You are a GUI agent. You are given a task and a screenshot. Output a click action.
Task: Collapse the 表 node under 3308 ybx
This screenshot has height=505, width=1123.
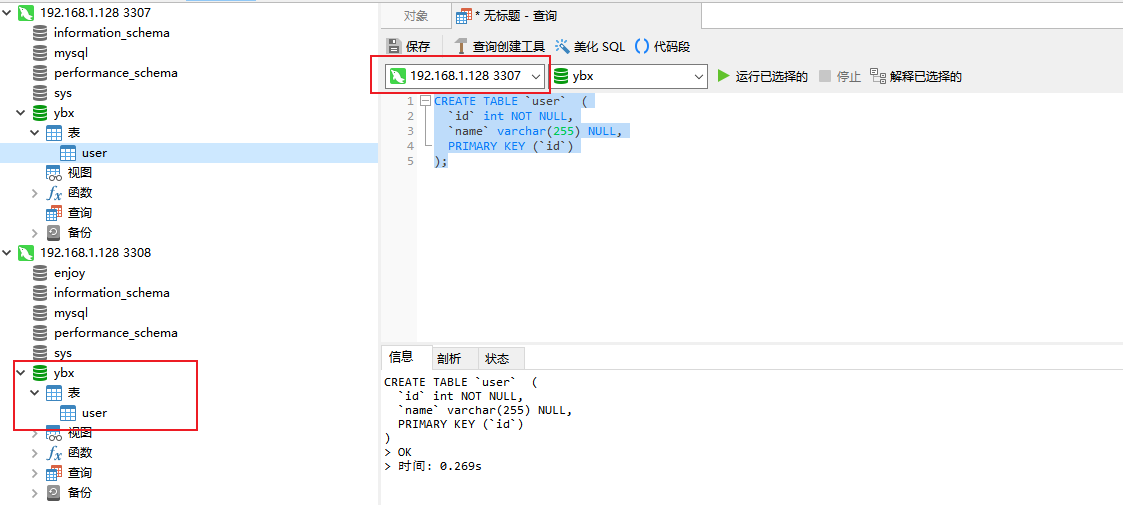coord(34,393)
